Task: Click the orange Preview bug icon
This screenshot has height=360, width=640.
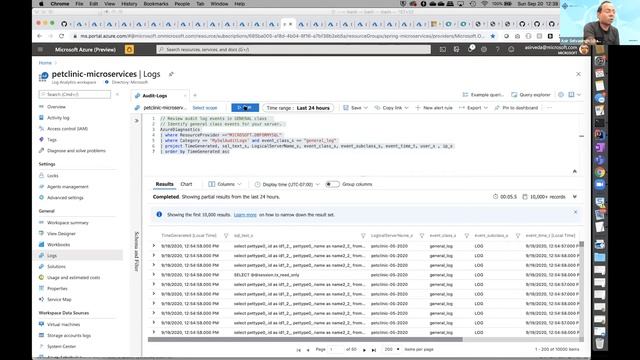Action: coord(129,49)
